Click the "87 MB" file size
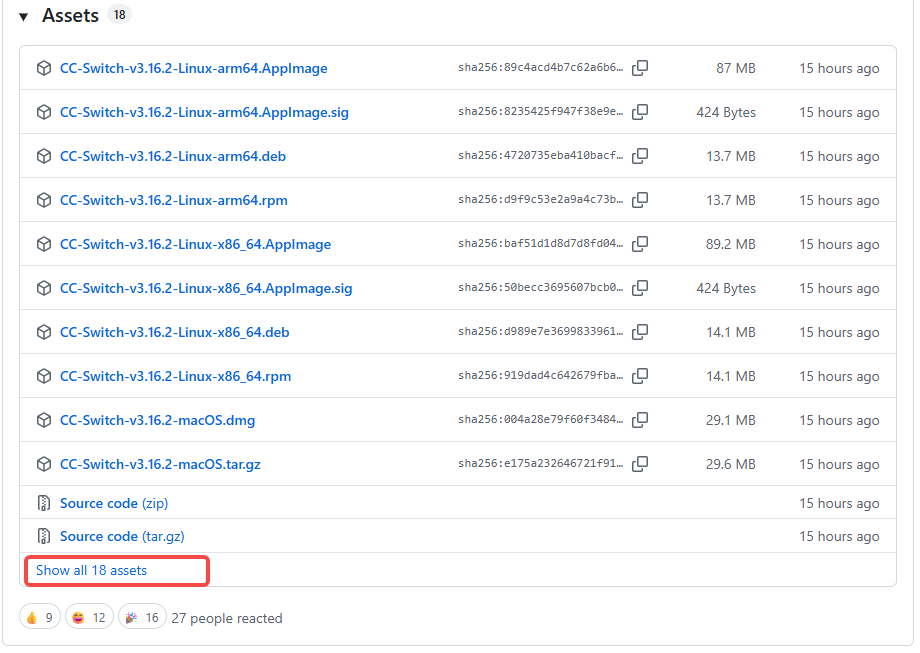 click(x=736, y=68)
